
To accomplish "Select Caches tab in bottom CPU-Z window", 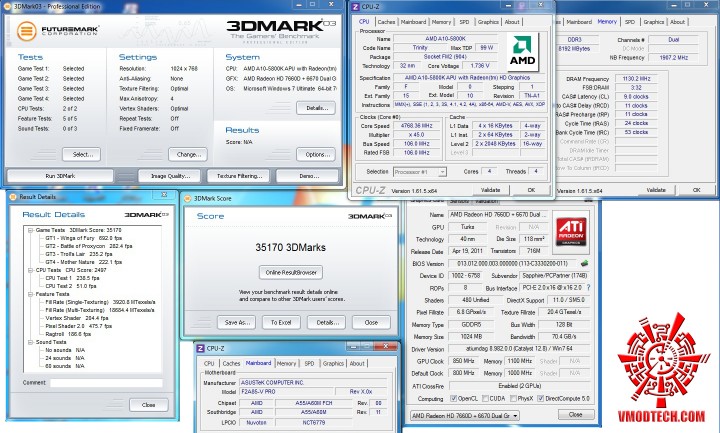I will pyautogui.click(x=231, y=363).
